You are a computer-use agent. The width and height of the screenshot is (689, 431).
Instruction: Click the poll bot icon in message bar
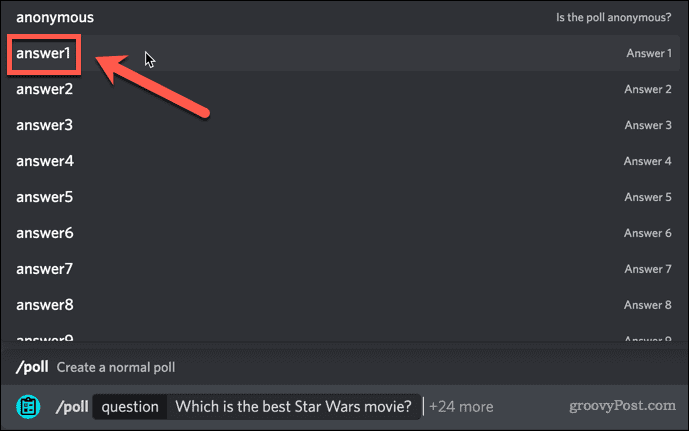pyautogui.click(x=28, y=407)
